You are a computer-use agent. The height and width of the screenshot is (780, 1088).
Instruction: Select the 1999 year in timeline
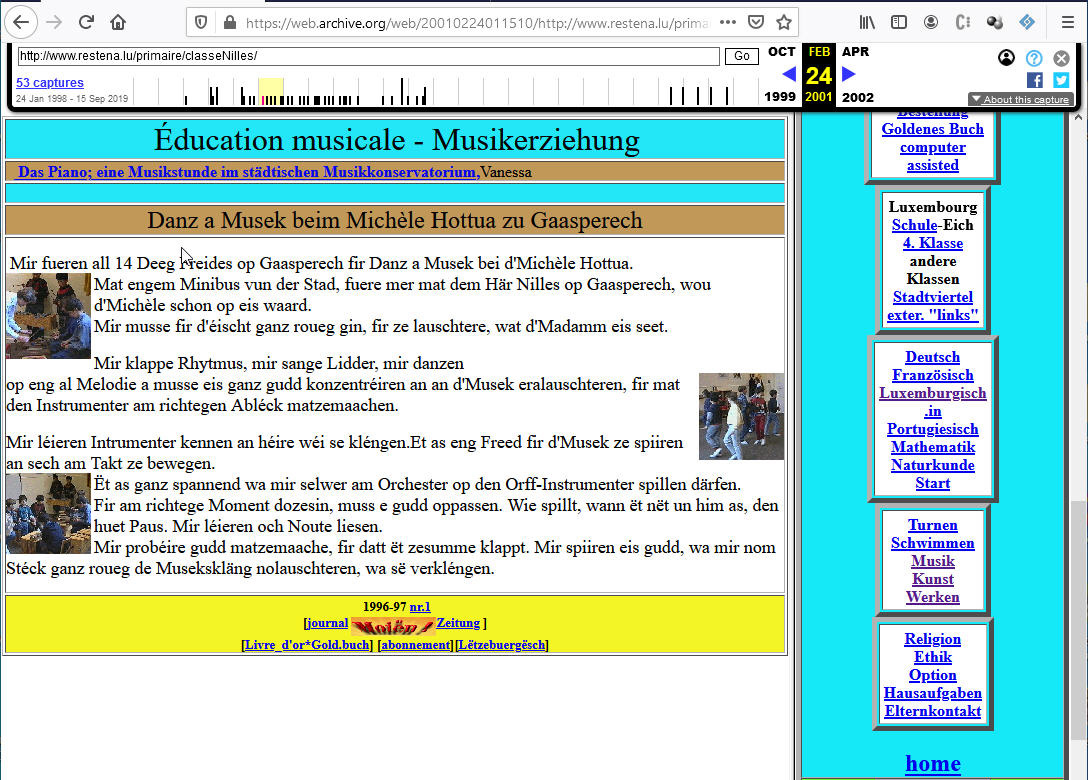coord(780,97)
